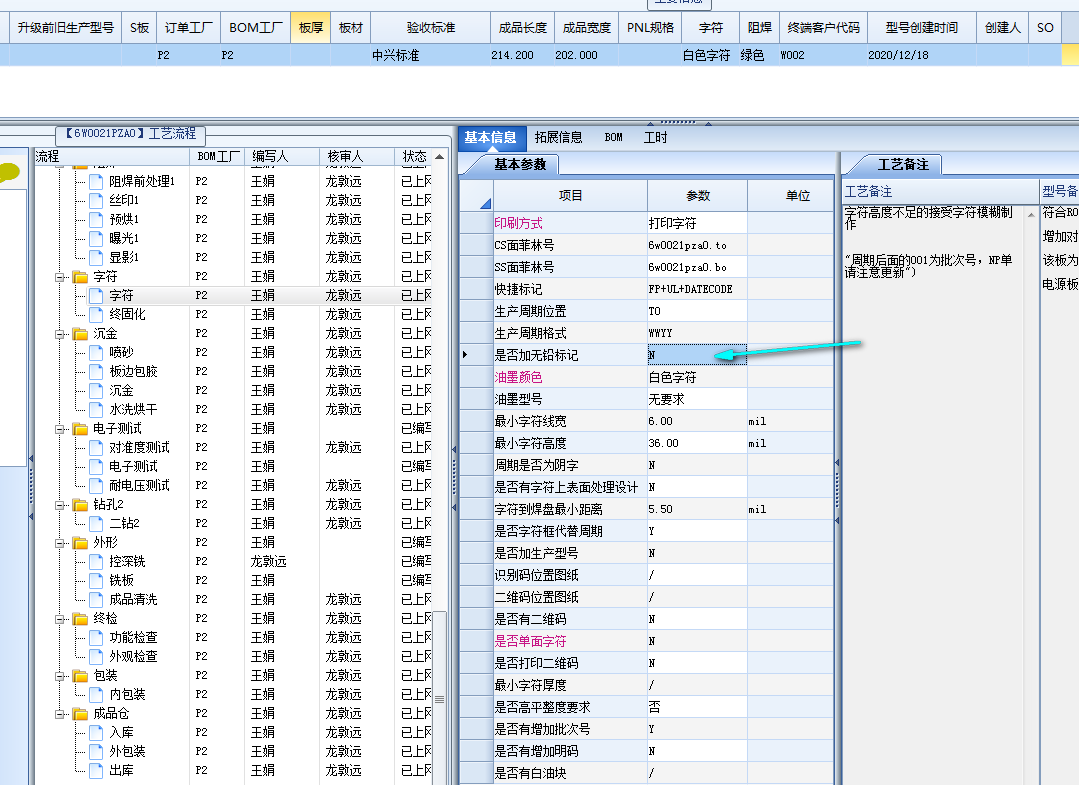Collapse the 钻孔2 folder node
Viewport: 1079px width, 785px height.
(60, 504)
